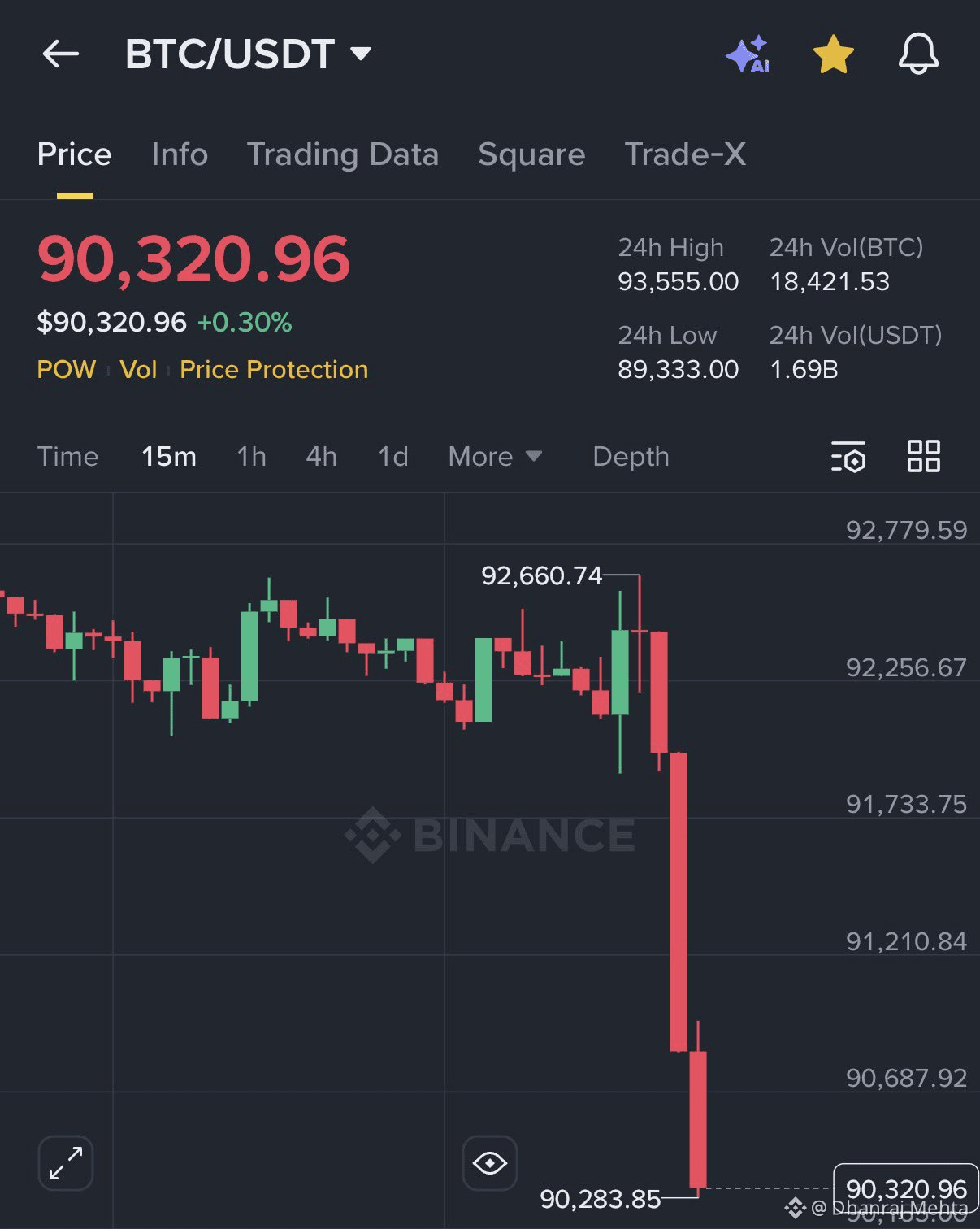
Task: Open the grid layout icon
Action: 923,457
